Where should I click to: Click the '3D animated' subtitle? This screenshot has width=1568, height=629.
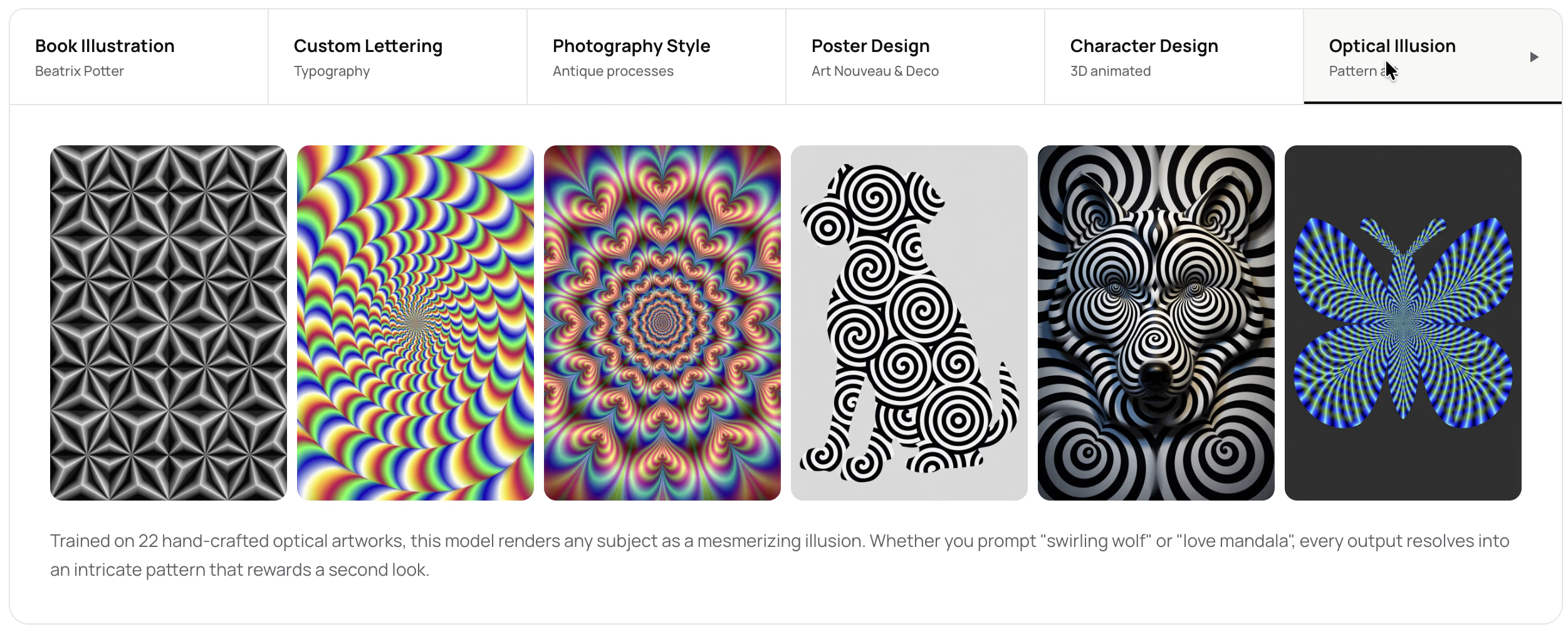coord(1111,71)
